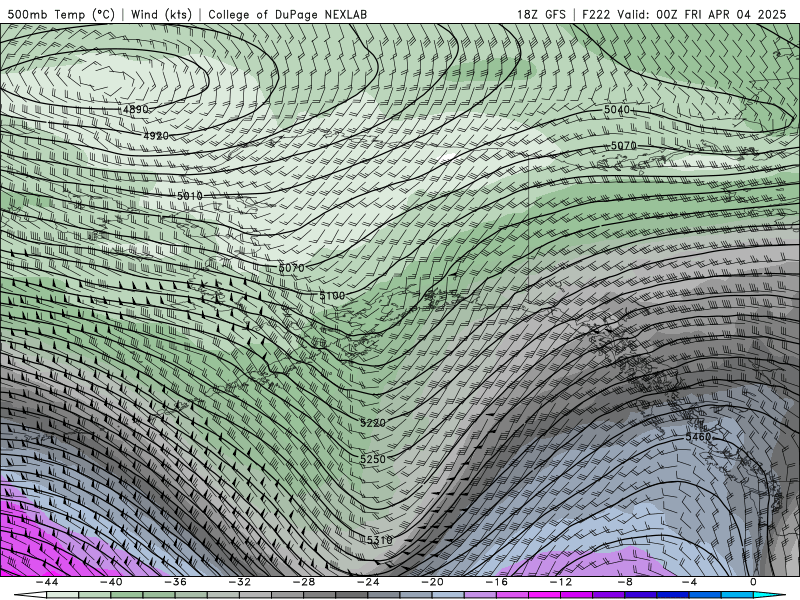Select the 5040 contour label
This screenshot has height=600, width=800.
(x=617, y=110)
